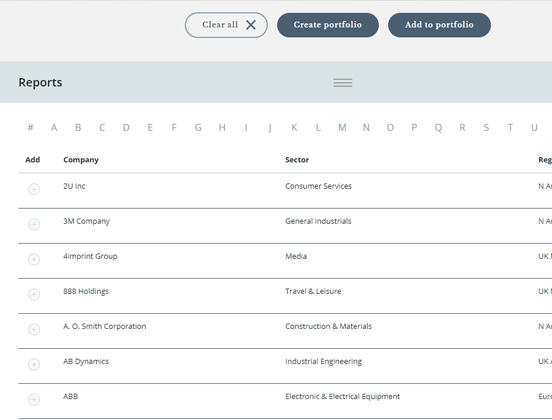Filter companies by letter M
This screenshot has height=420, width=552.
(x=342, y=127)
